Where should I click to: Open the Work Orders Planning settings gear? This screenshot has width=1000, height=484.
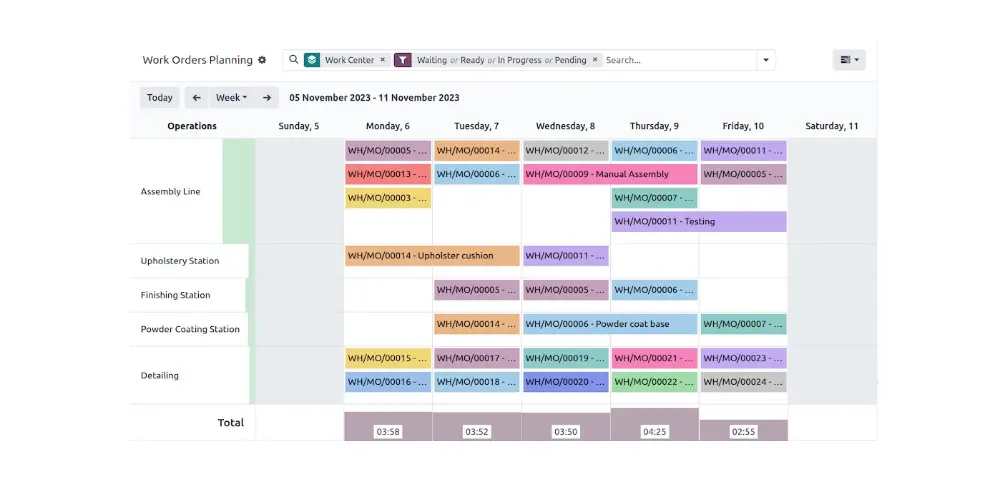pyautogui.click(x=262, y=60)
